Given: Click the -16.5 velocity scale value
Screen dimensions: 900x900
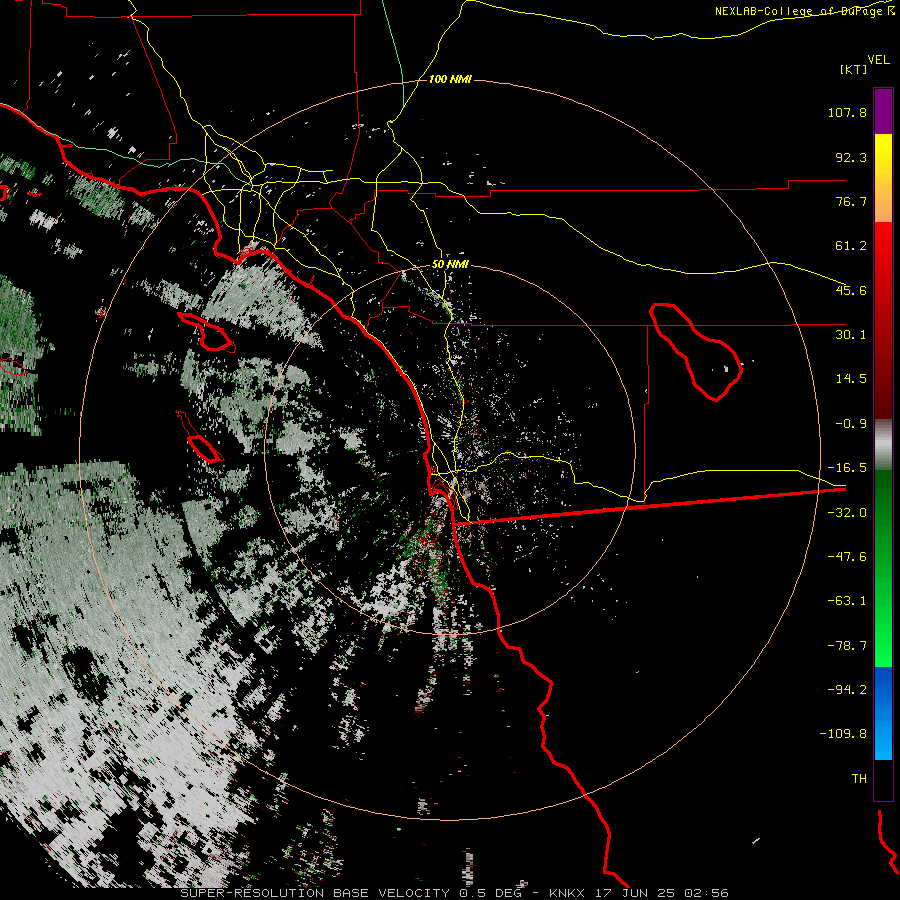Looking at the screenshot, I should [847, 468].
